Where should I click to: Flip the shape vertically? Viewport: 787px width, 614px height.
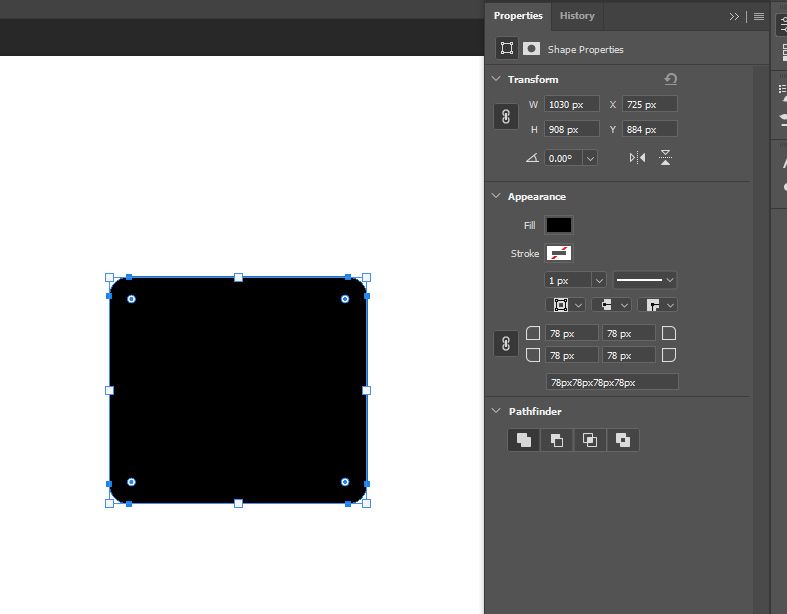point(665,158)
